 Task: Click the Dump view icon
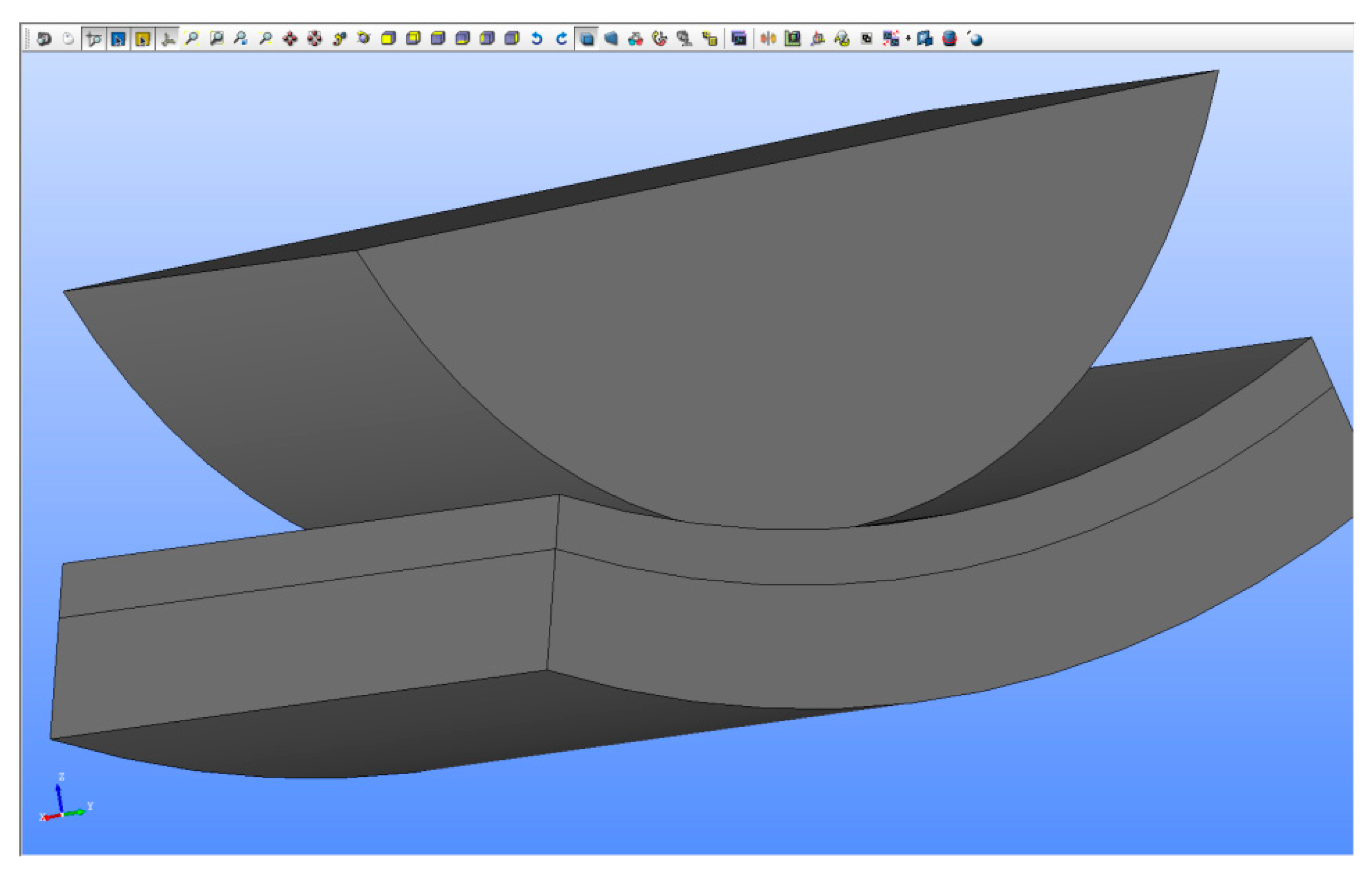tap(44, 39)
